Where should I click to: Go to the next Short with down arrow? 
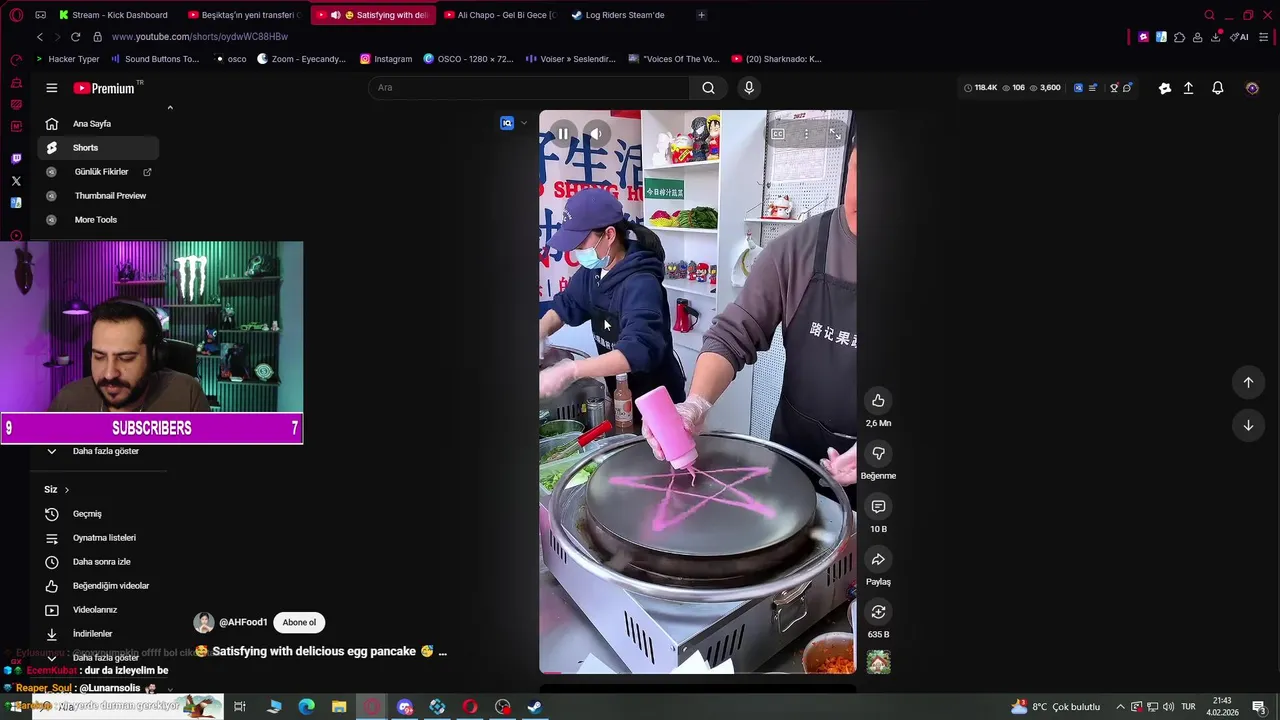[1248, 425]
